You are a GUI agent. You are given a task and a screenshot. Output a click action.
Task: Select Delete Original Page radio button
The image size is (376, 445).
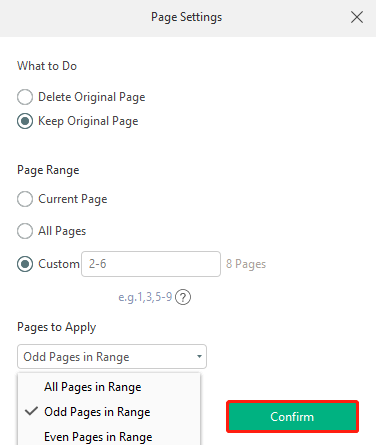[25, 97]
